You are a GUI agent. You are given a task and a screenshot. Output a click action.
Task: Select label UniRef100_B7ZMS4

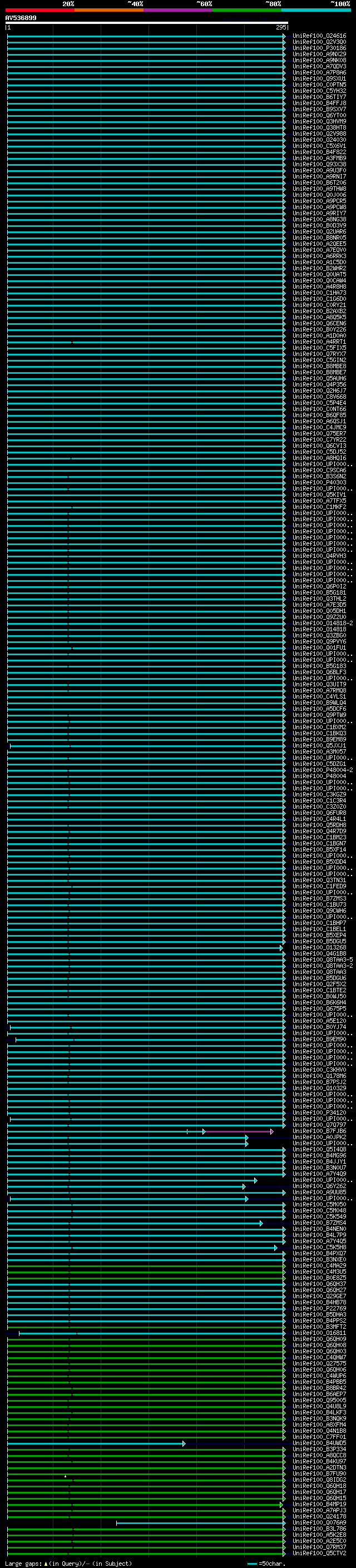tap(319, 1223)
